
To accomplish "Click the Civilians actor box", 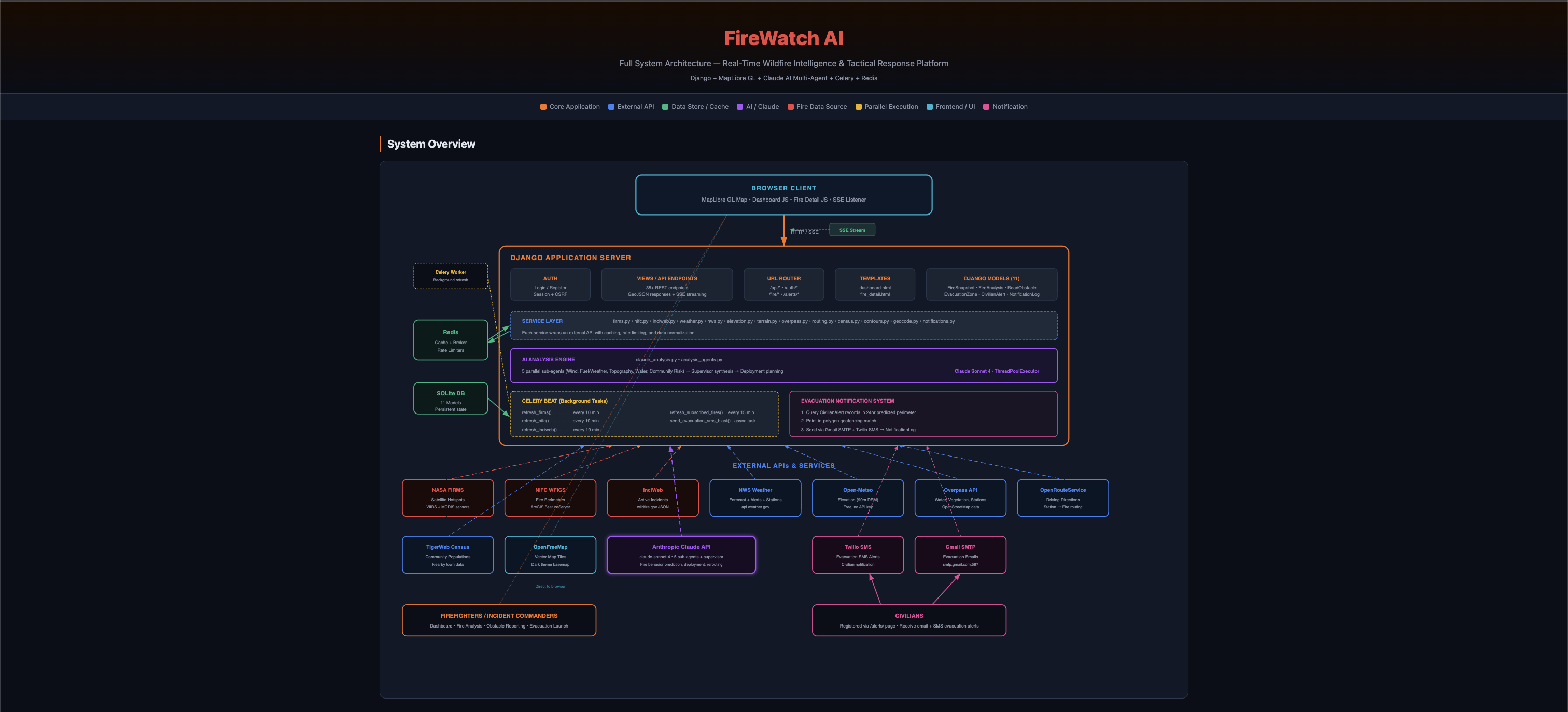I will tap(909, 620).
